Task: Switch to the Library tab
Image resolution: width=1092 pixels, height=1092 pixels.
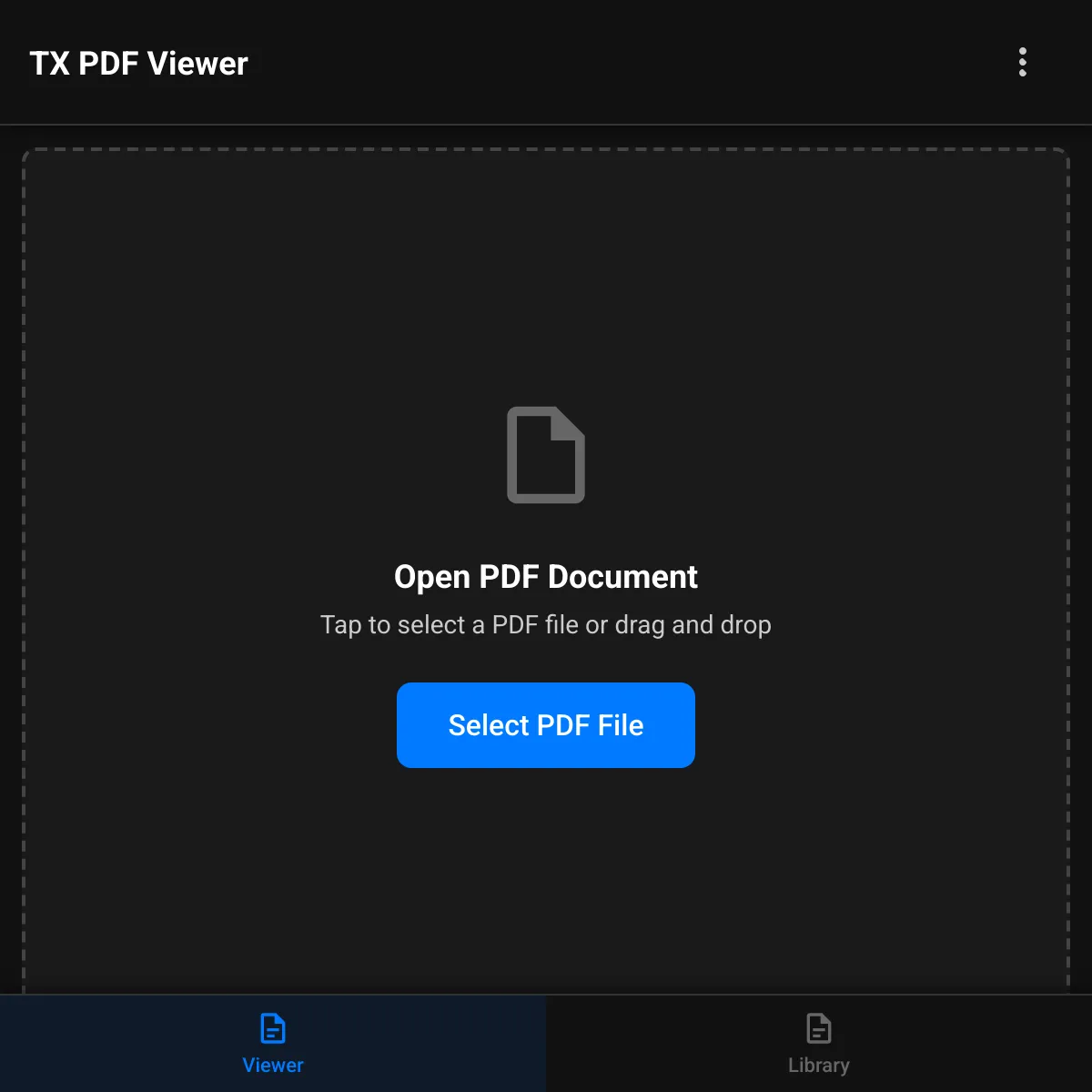Action: pyautogui.click(x=819, y=1044)
